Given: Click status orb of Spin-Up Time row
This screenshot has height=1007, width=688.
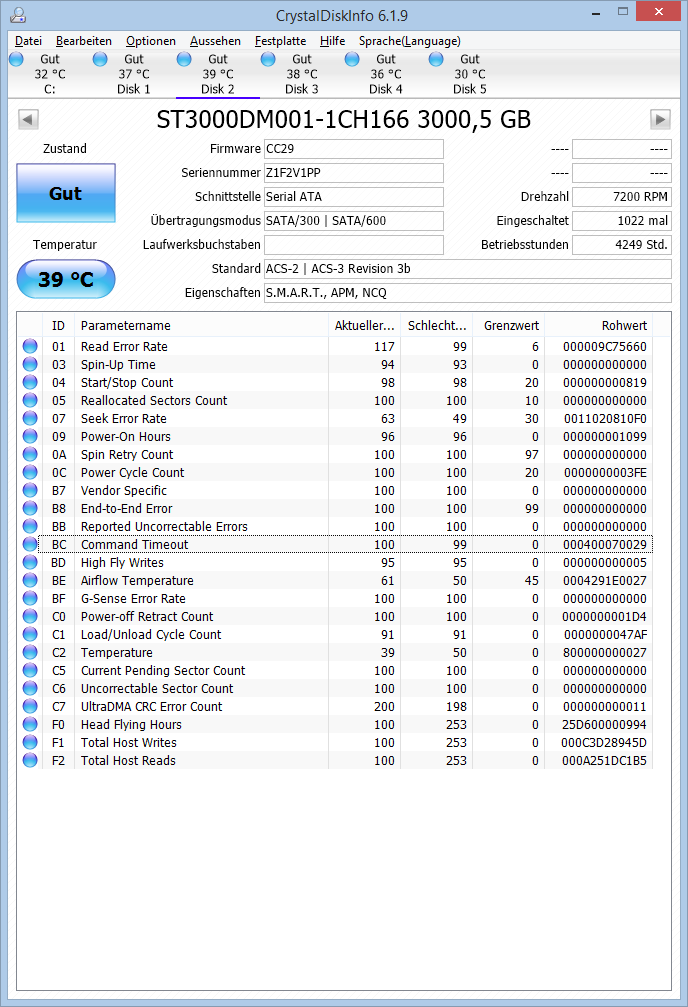Looking at the screenshot, I should [30, 364].
